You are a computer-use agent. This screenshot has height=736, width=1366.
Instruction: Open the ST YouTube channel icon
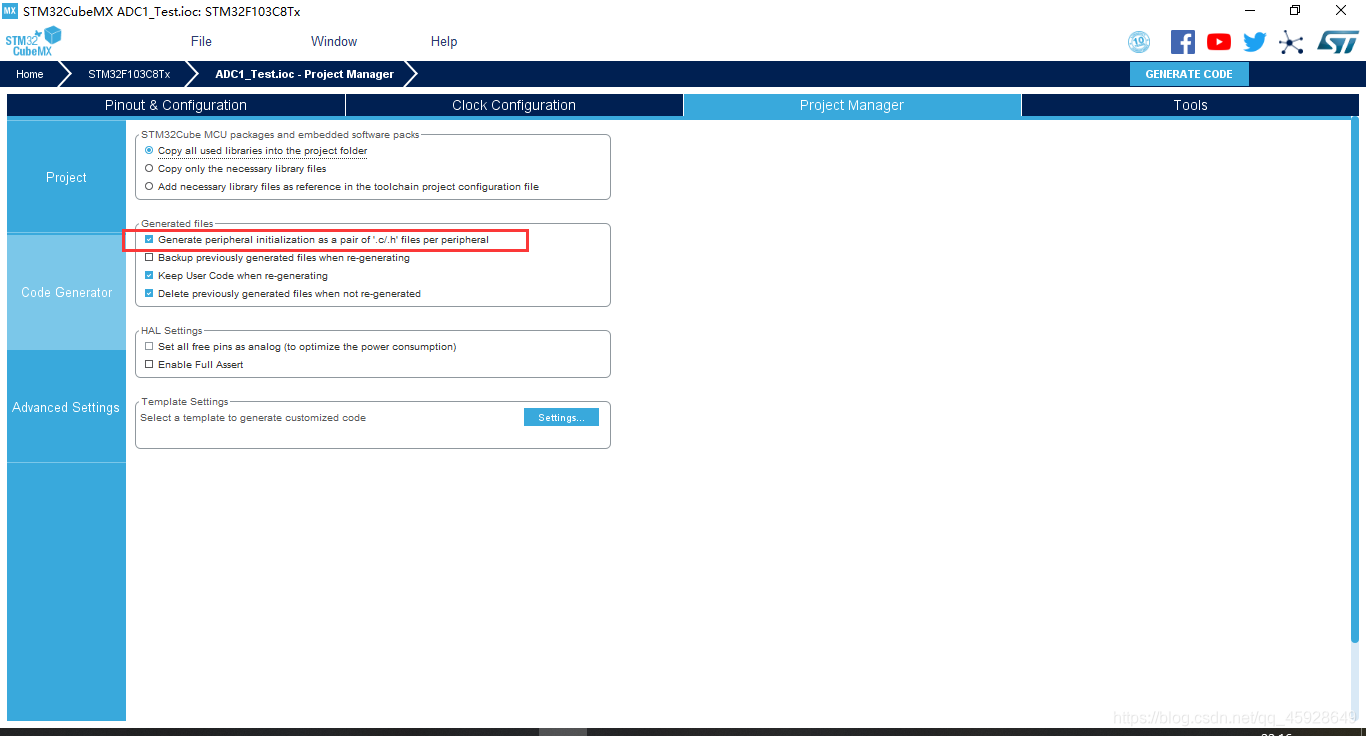tap(1219, 42)
